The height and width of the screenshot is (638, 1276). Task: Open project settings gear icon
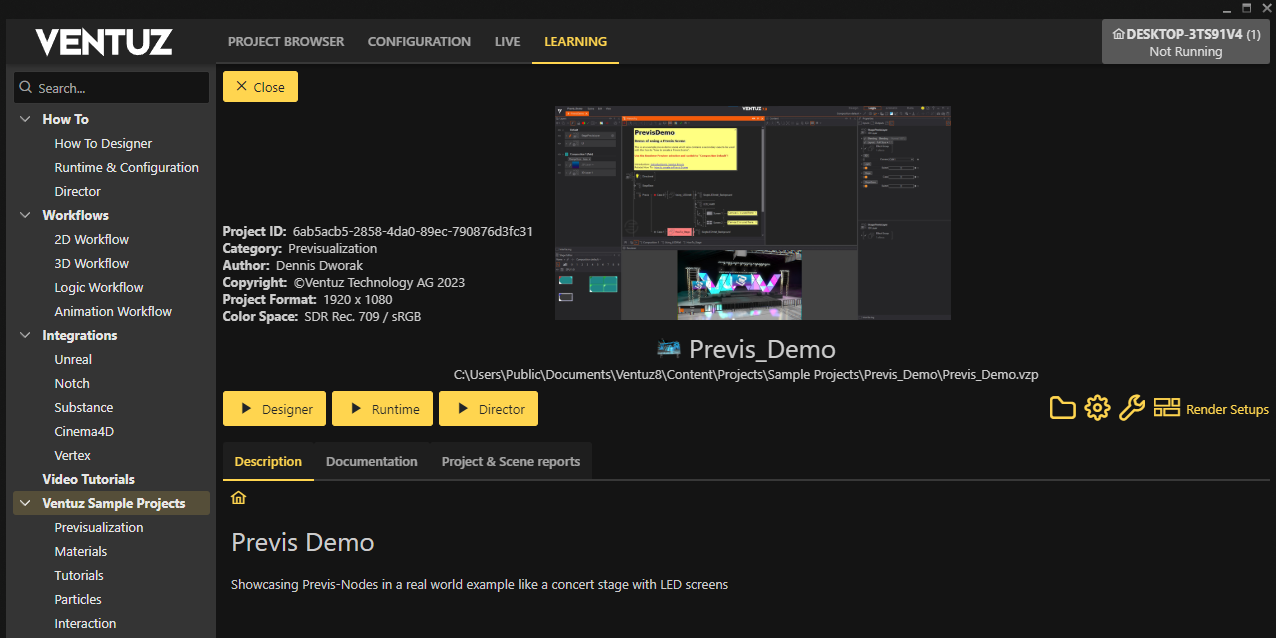[x=1097, y=408]
